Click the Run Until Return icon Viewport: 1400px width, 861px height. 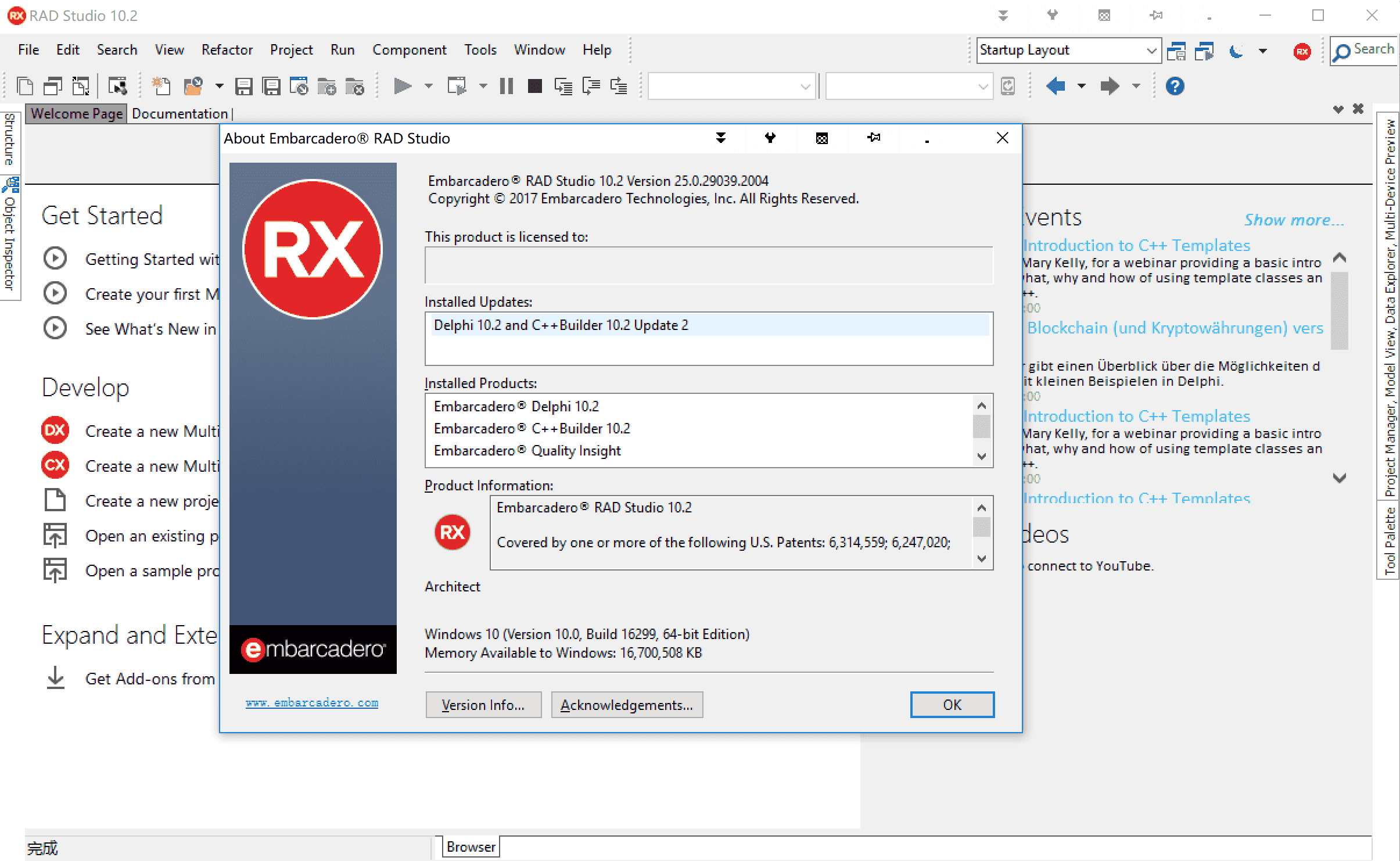click(x=619, y=86)
